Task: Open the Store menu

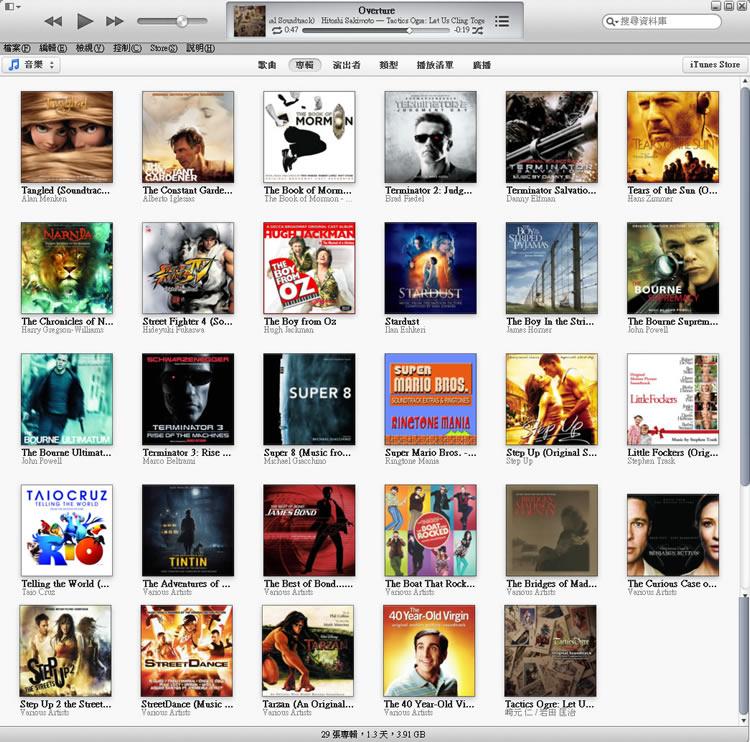Action: point(164,48)
